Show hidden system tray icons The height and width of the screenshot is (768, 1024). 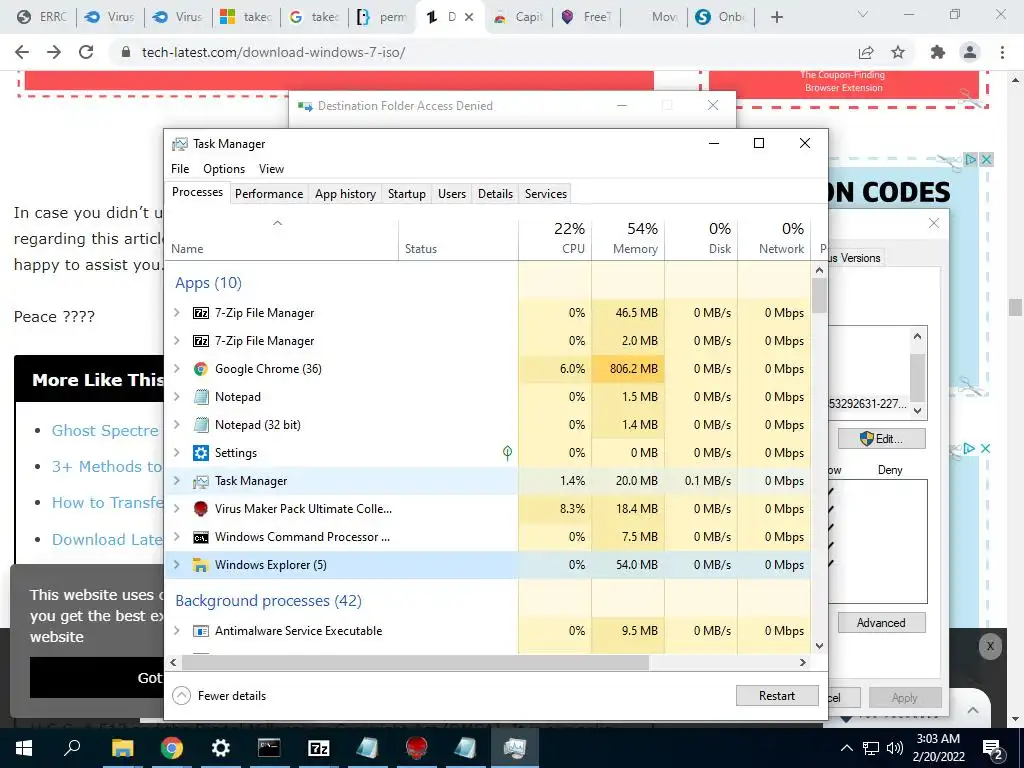click(846, 748)
